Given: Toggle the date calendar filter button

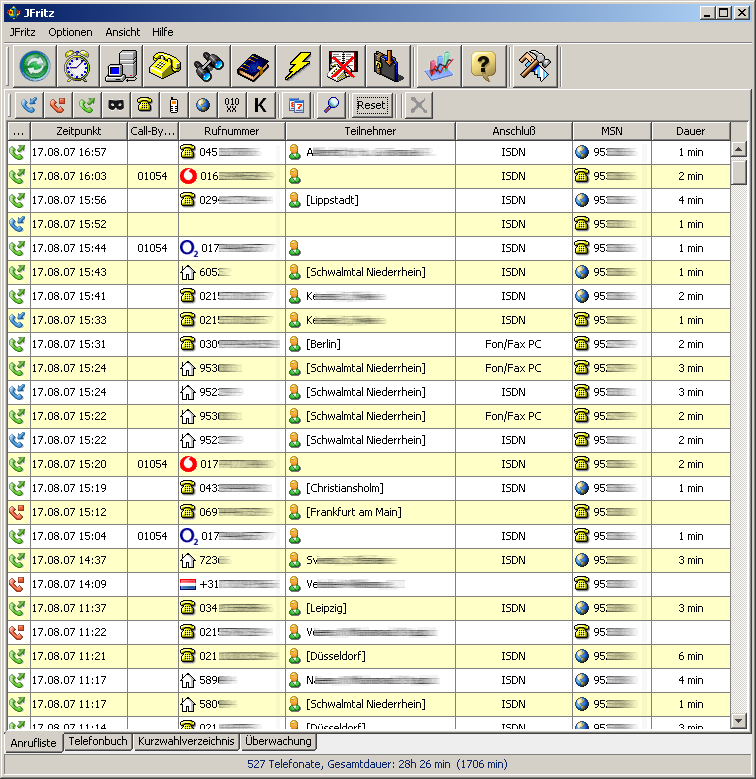Looking at the screenshot, I should (x=296, y=105).
